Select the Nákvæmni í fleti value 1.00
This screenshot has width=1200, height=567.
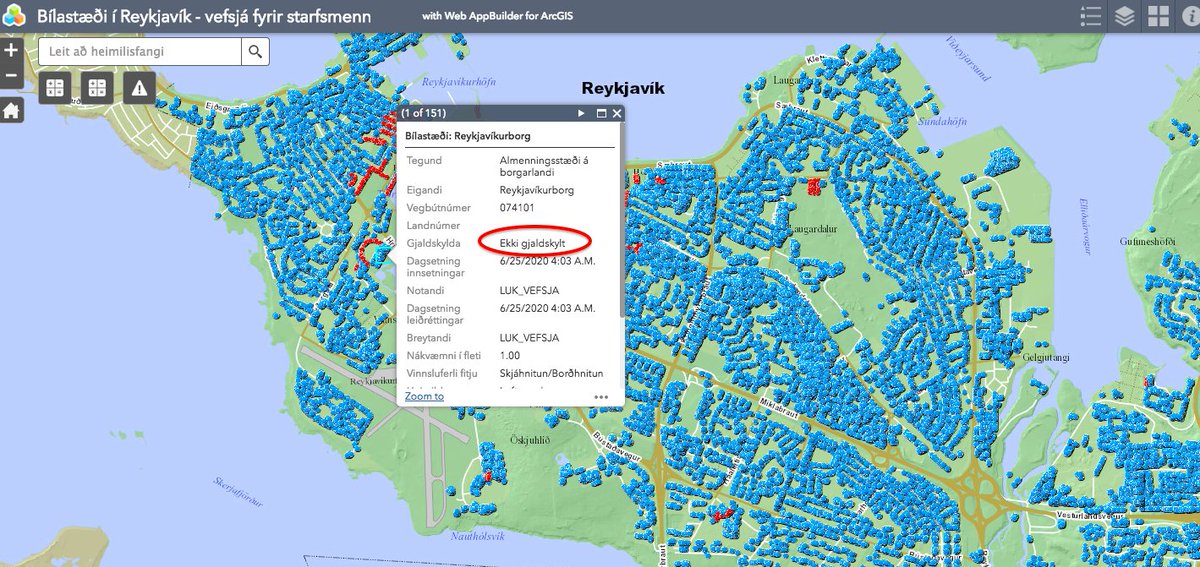click(509, 356)
